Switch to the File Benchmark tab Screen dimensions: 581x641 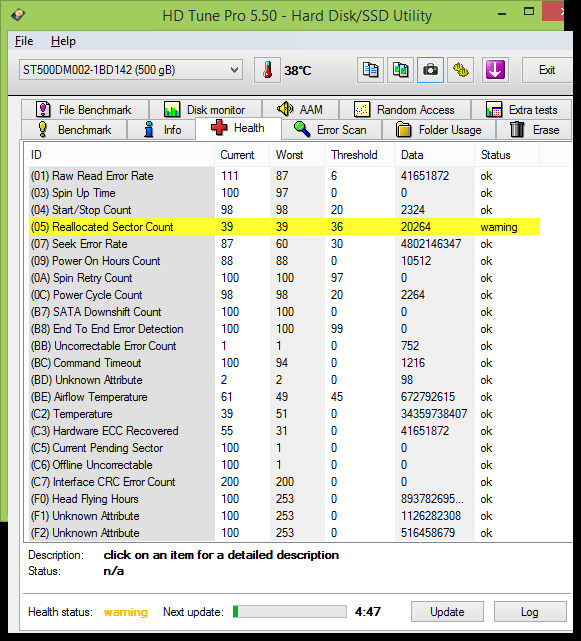[x=85, y=110]
